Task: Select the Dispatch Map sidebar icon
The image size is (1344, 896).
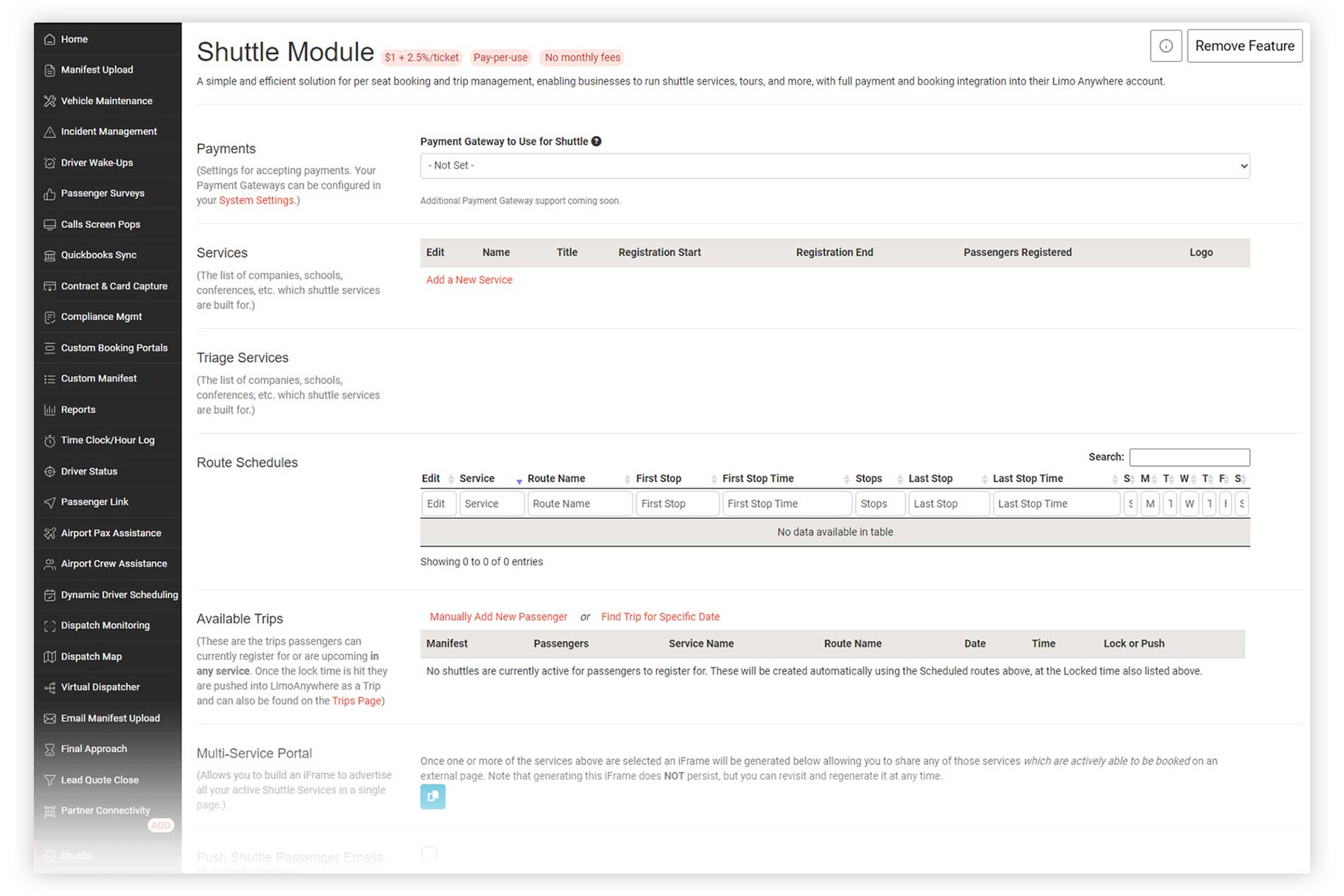Action: [49, 657]
